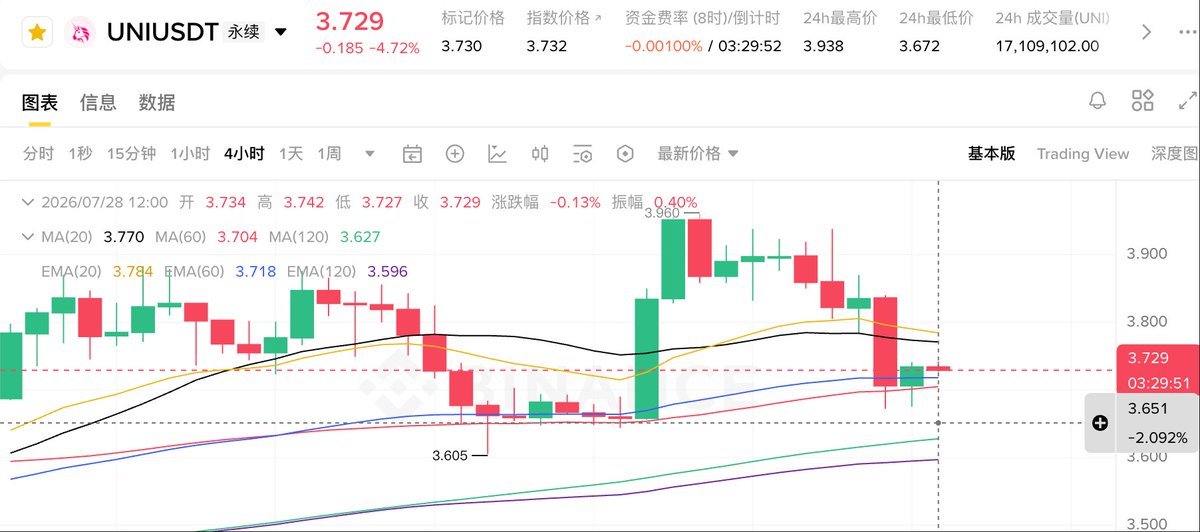This screenshot has width=1200, height=532.
Task: Switch to 基本版 chart view
Action: pos(991,154)
